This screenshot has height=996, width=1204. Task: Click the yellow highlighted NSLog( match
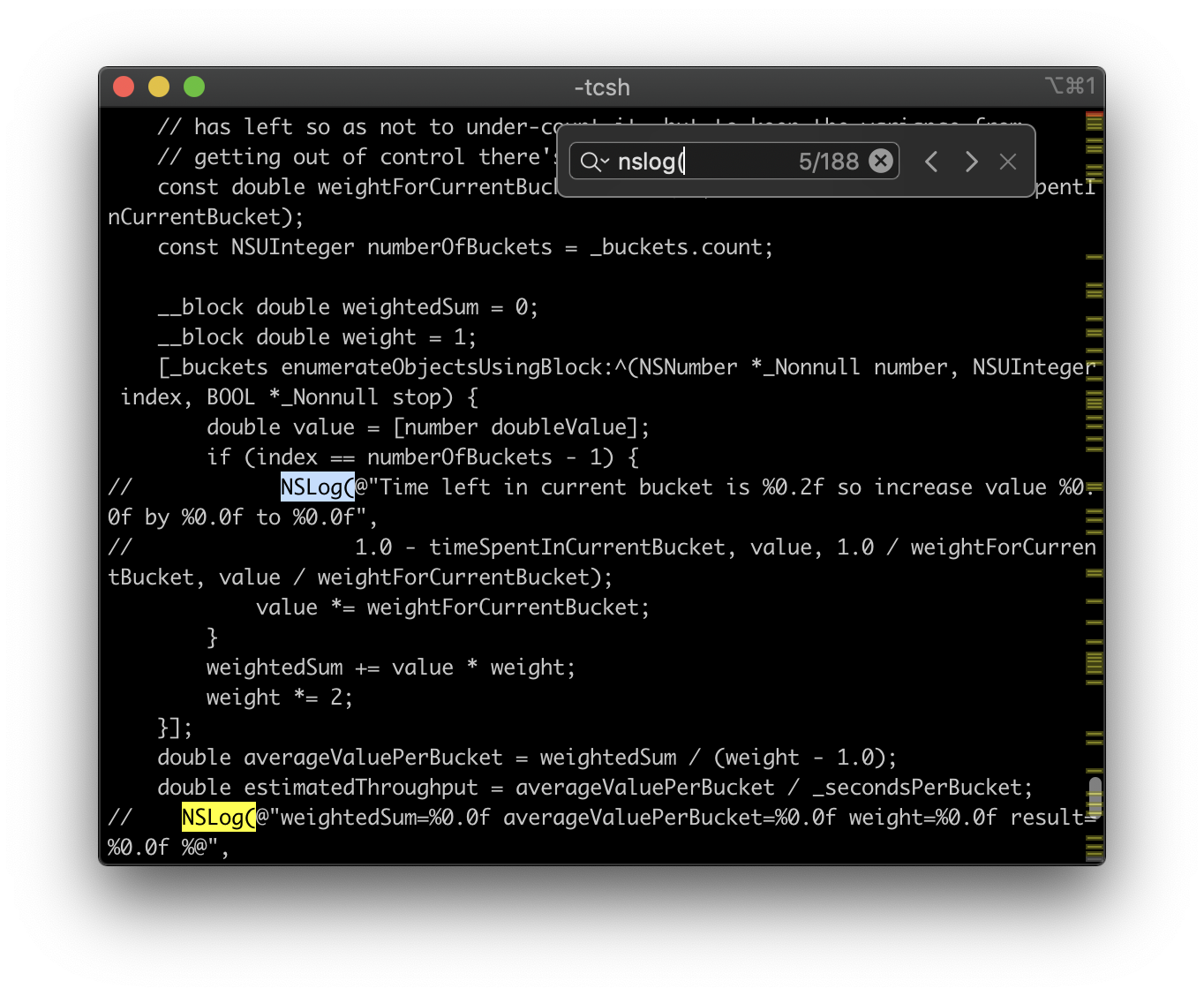[218, 818]
